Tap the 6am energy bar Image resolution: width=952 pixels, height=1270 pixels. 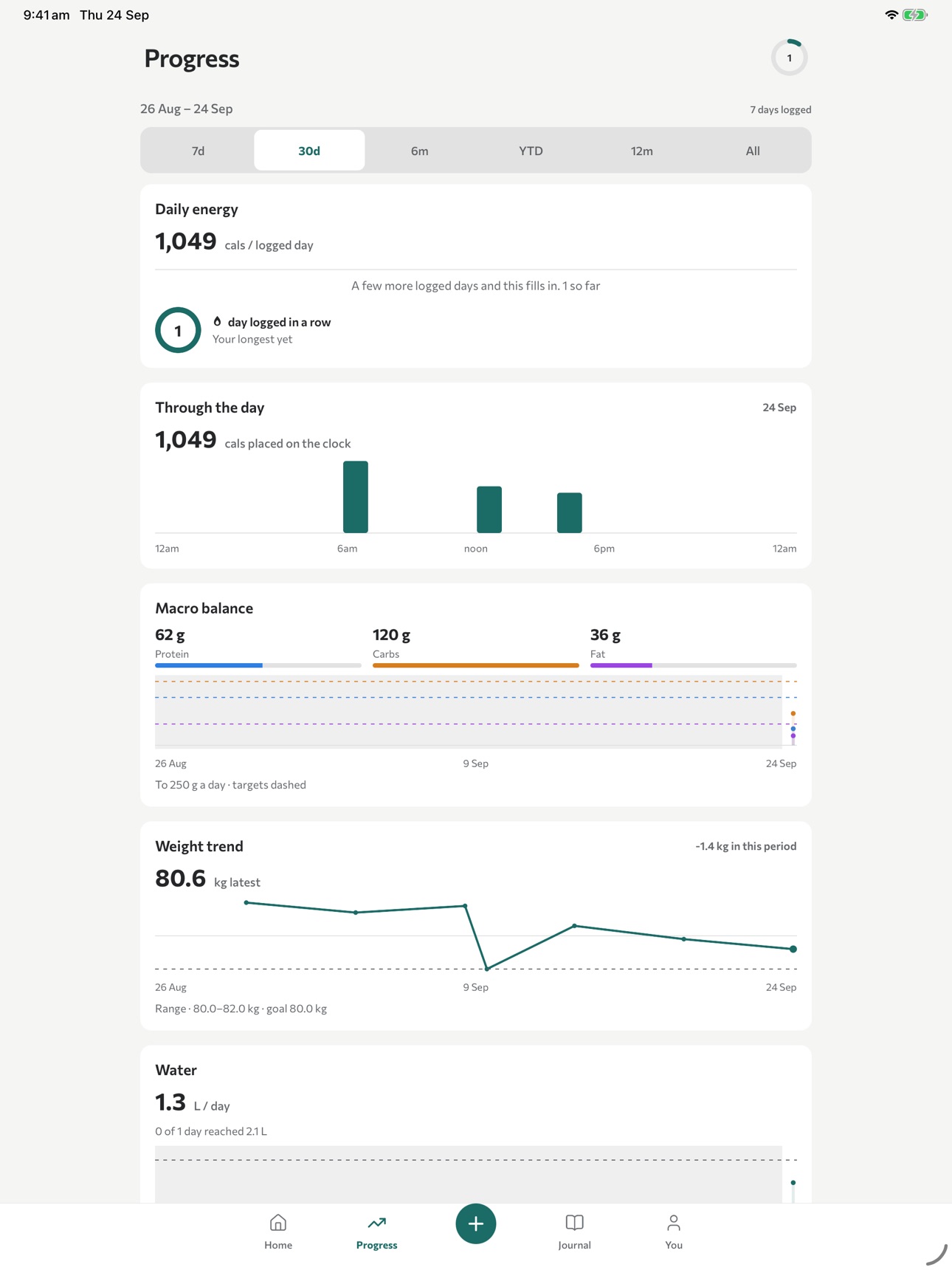pyautogui.click(x=356, y=497)
